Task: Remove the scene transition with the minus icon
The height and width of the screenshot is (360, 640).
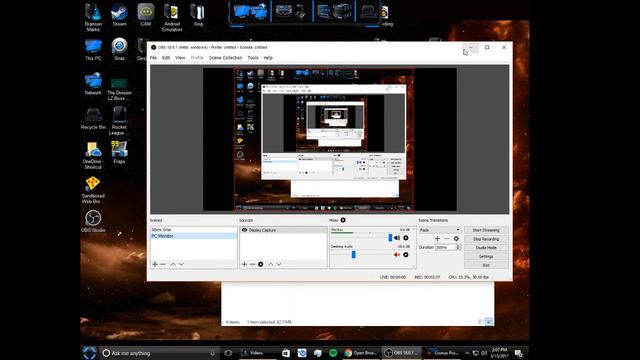Action: pyautogui.click(x=447, y=239)
